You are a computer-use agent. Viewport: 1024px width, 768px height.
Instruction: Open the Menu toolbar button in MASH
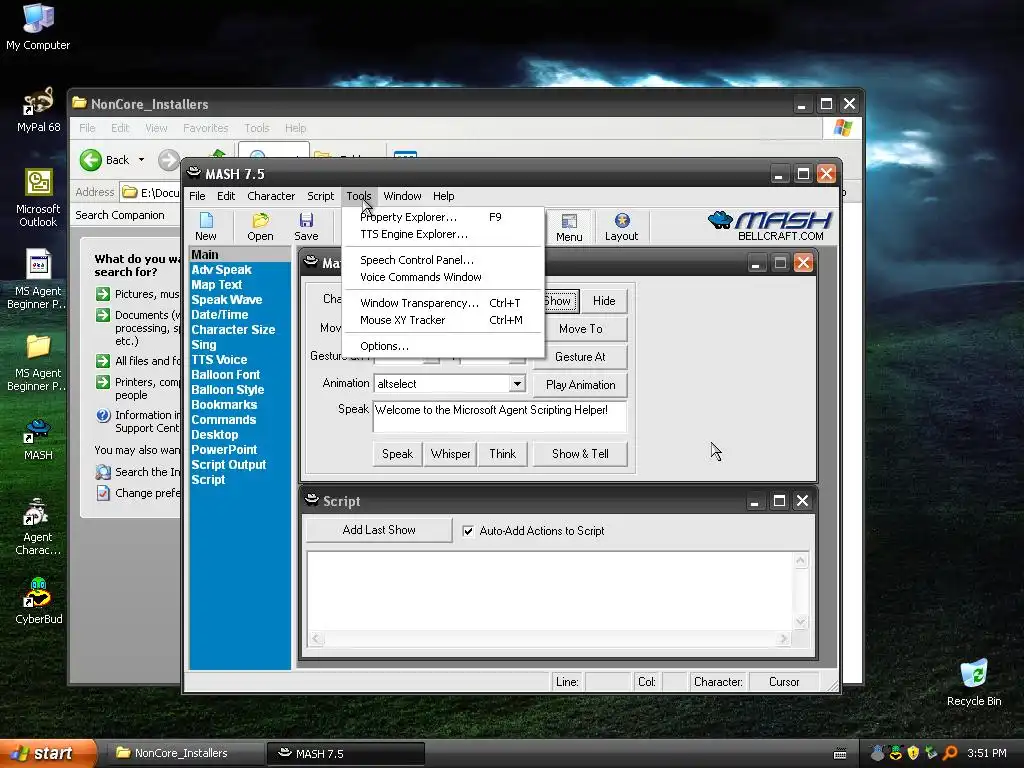[569, 227]
